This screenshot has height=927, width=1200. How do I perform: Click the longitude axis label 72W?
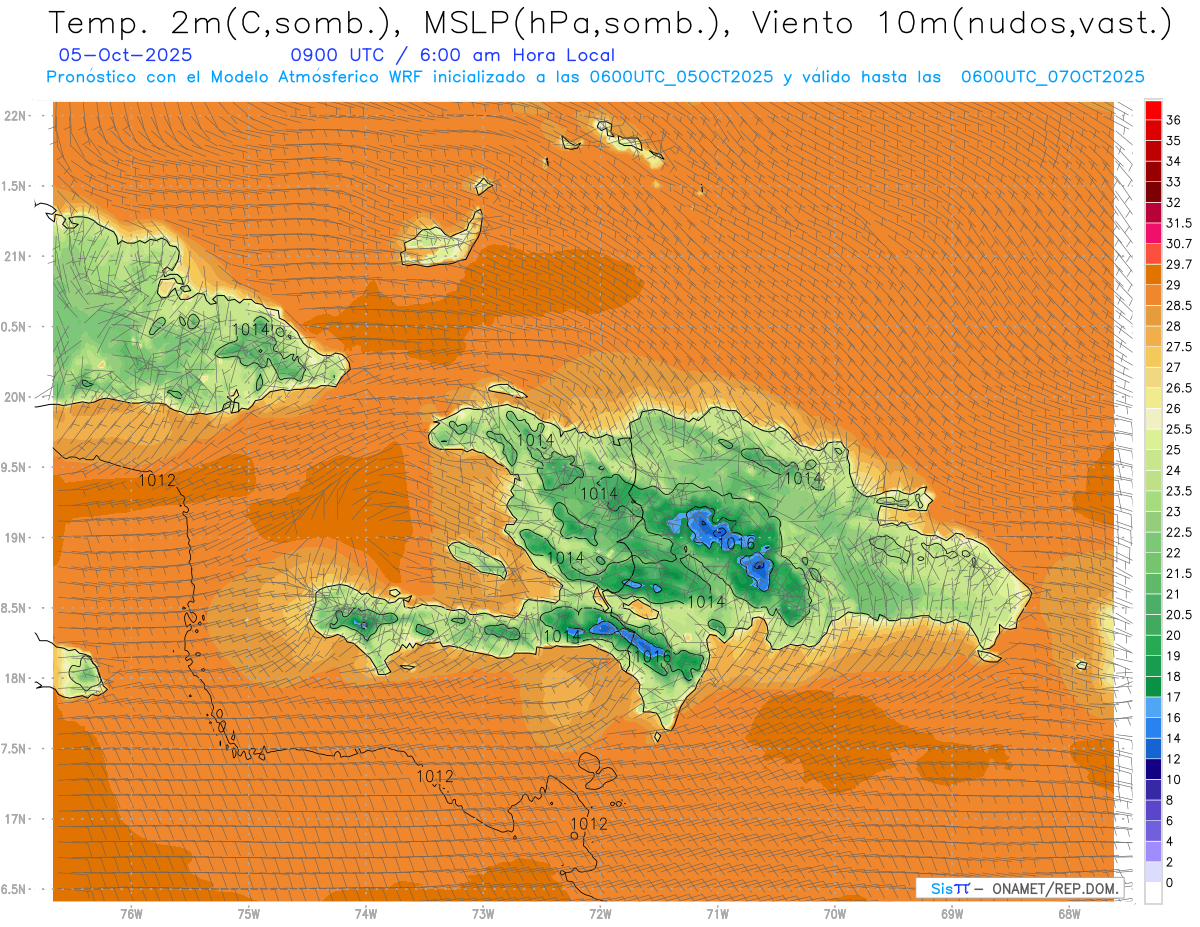[x=600, y=914]
